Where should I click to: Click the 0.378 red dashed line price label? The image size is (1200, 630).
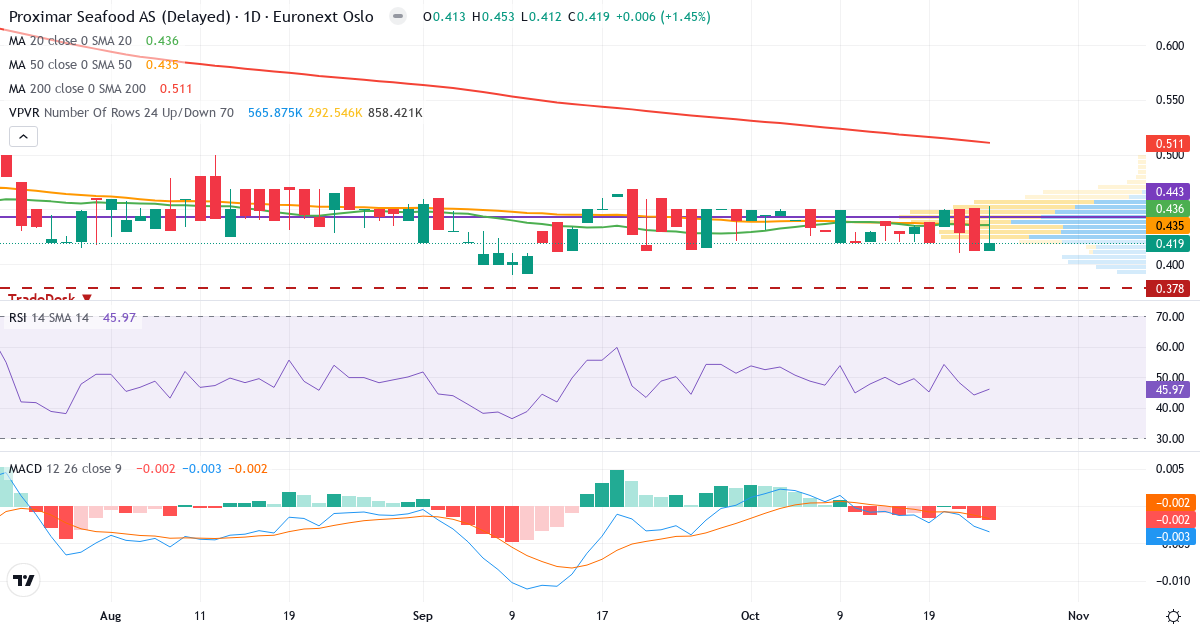point(1168,288)
